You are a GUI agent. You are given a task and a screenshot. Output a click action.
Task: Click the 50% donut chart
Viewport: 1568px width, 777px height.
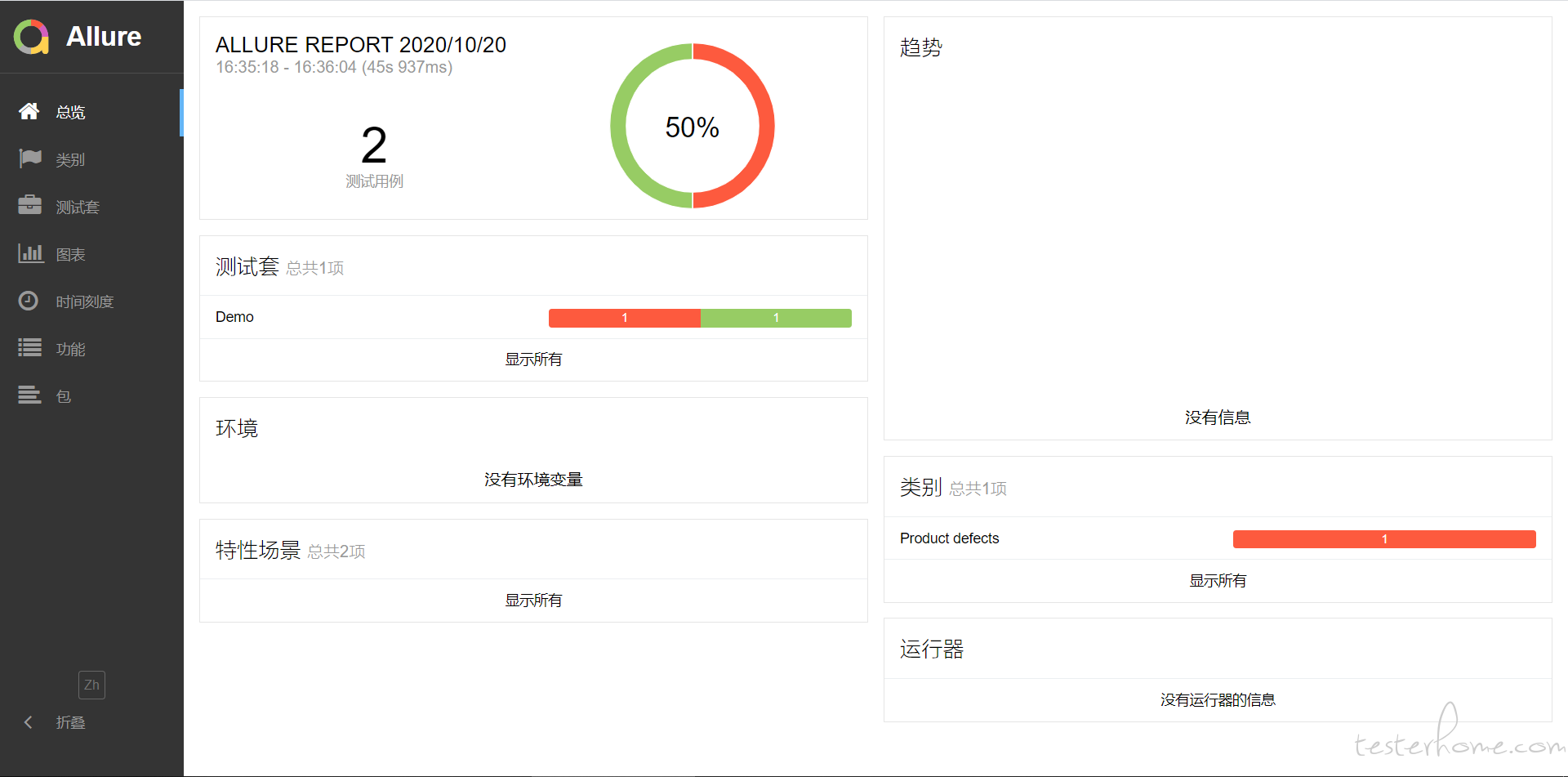pos(693,126)
